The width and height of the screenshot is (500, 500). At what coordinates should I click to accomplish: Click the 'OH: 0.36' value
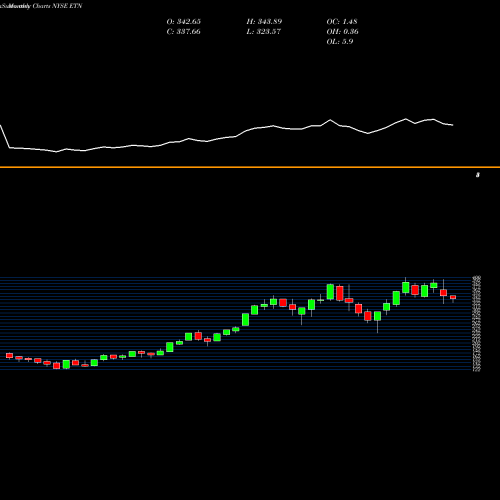pos(343,32)
